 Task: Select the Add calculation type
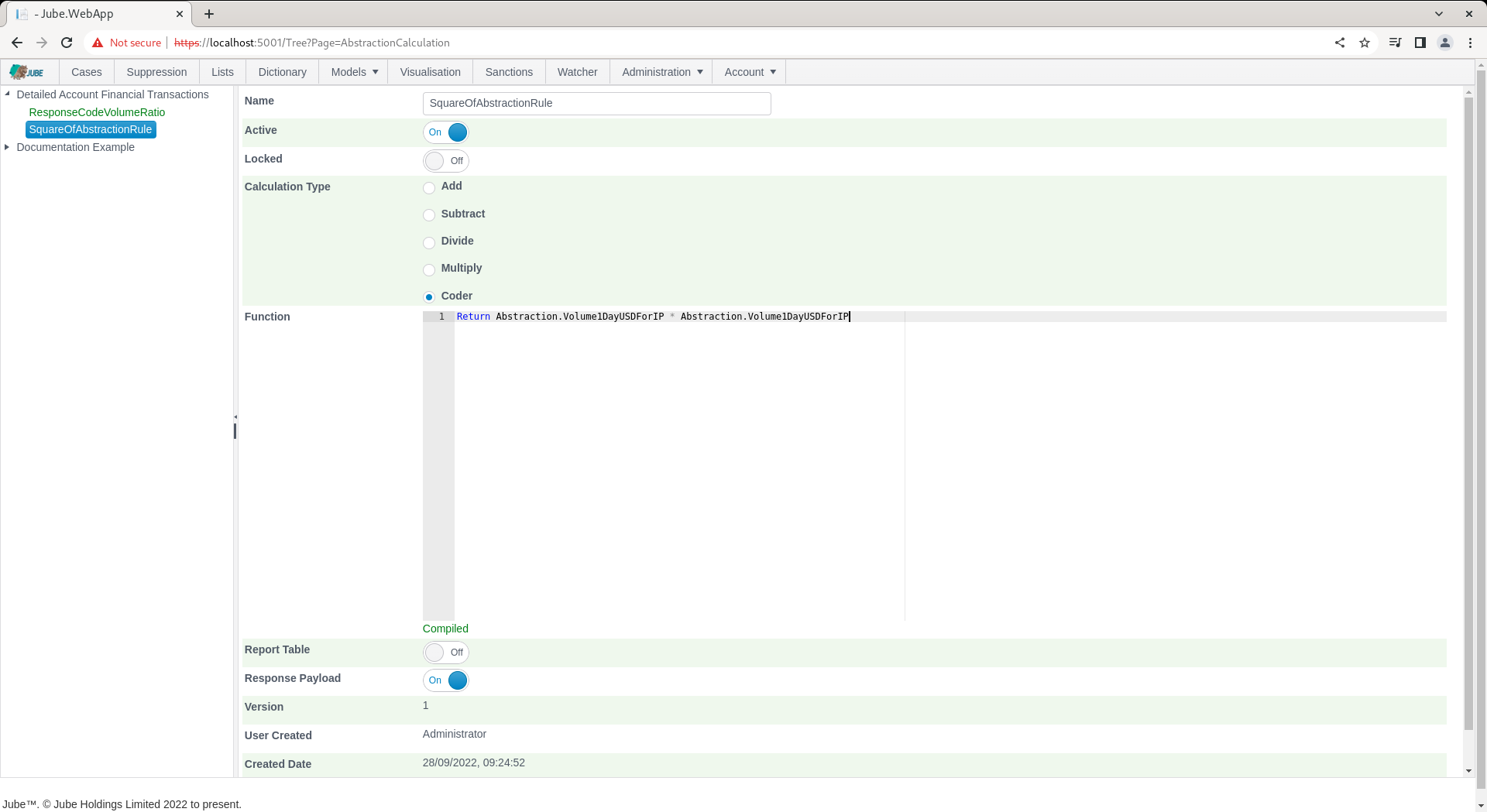coord(429,187)
